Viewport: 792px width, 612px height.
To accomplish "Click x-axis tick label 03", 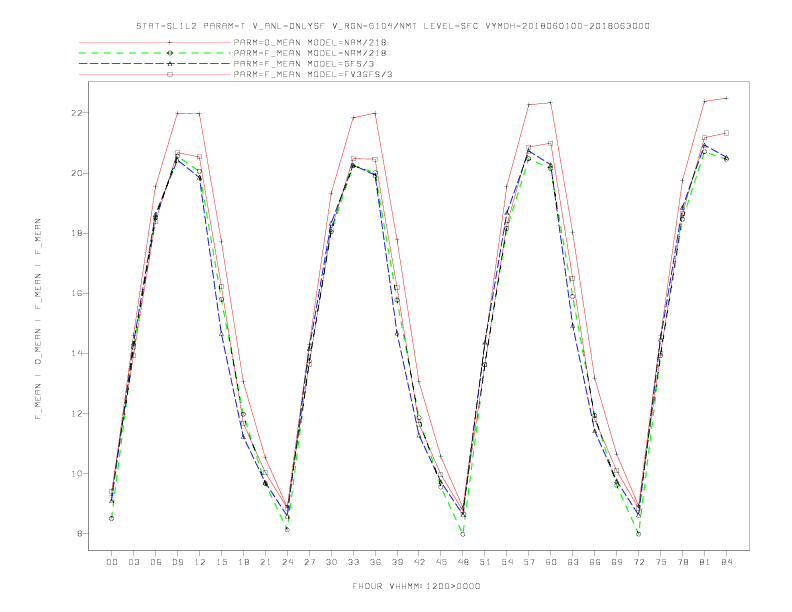I will (x=133, y=562).
